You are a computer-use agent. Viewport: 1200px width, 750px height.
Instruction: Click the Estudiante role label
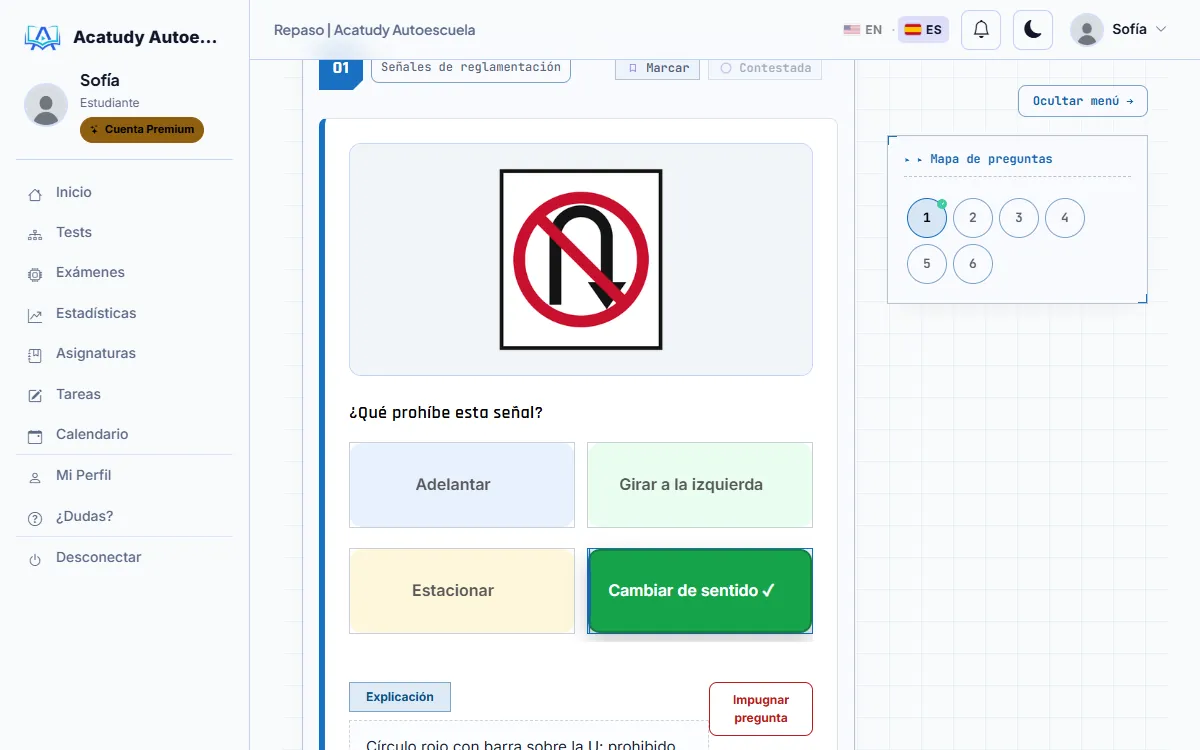click(x=110, y=103)
